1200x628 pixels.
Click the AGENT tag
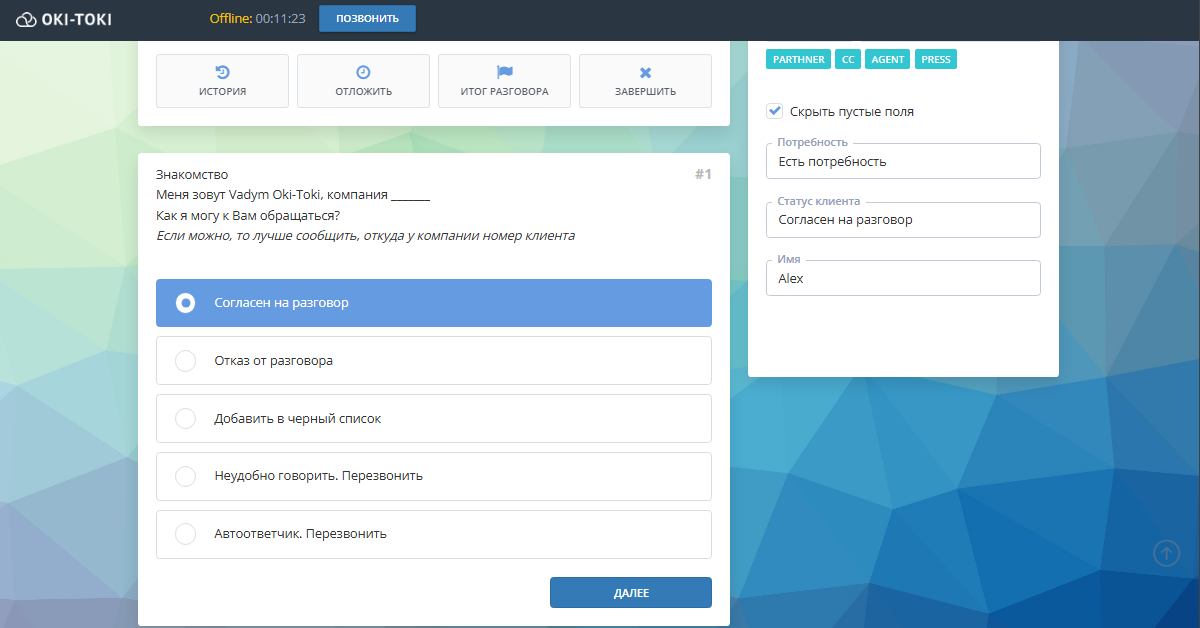point(888,59)
